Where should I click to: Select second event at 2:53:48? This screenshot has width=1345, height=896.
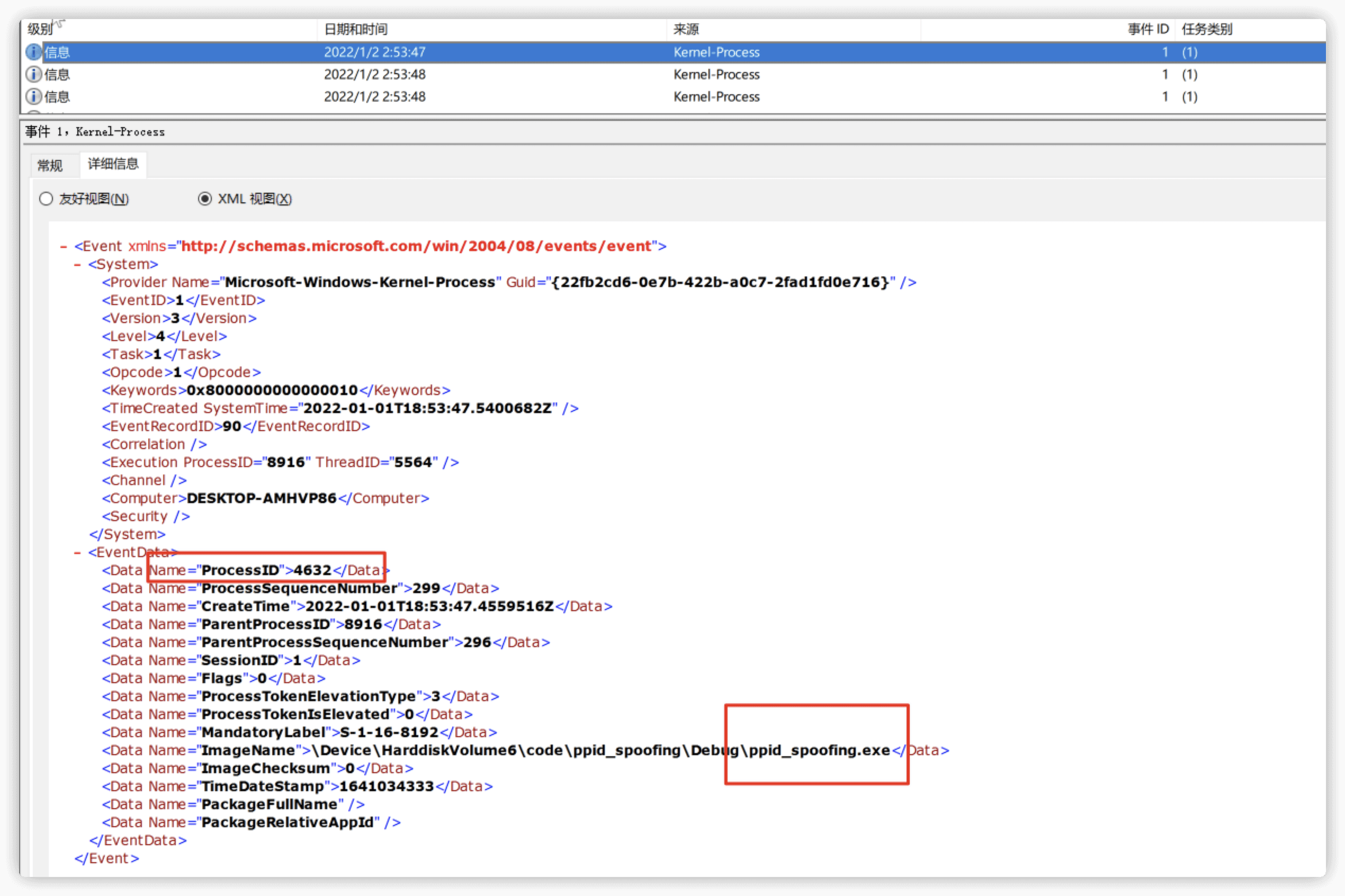click(374, 74)
